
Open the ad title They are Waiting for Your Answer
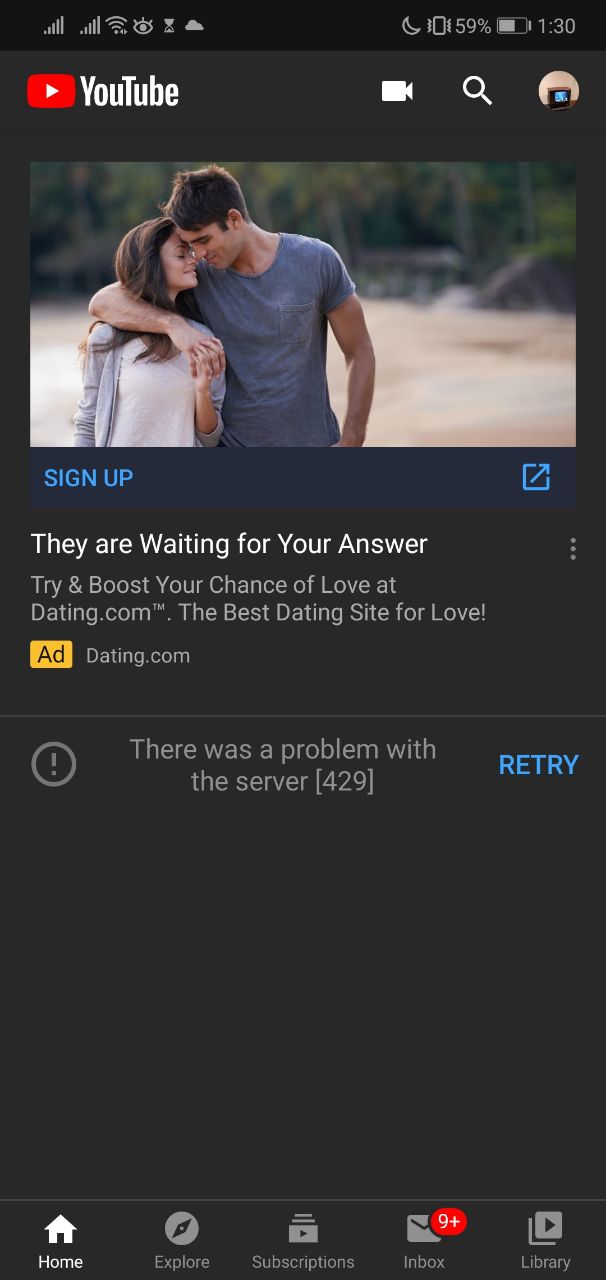[x=229, y=544]
